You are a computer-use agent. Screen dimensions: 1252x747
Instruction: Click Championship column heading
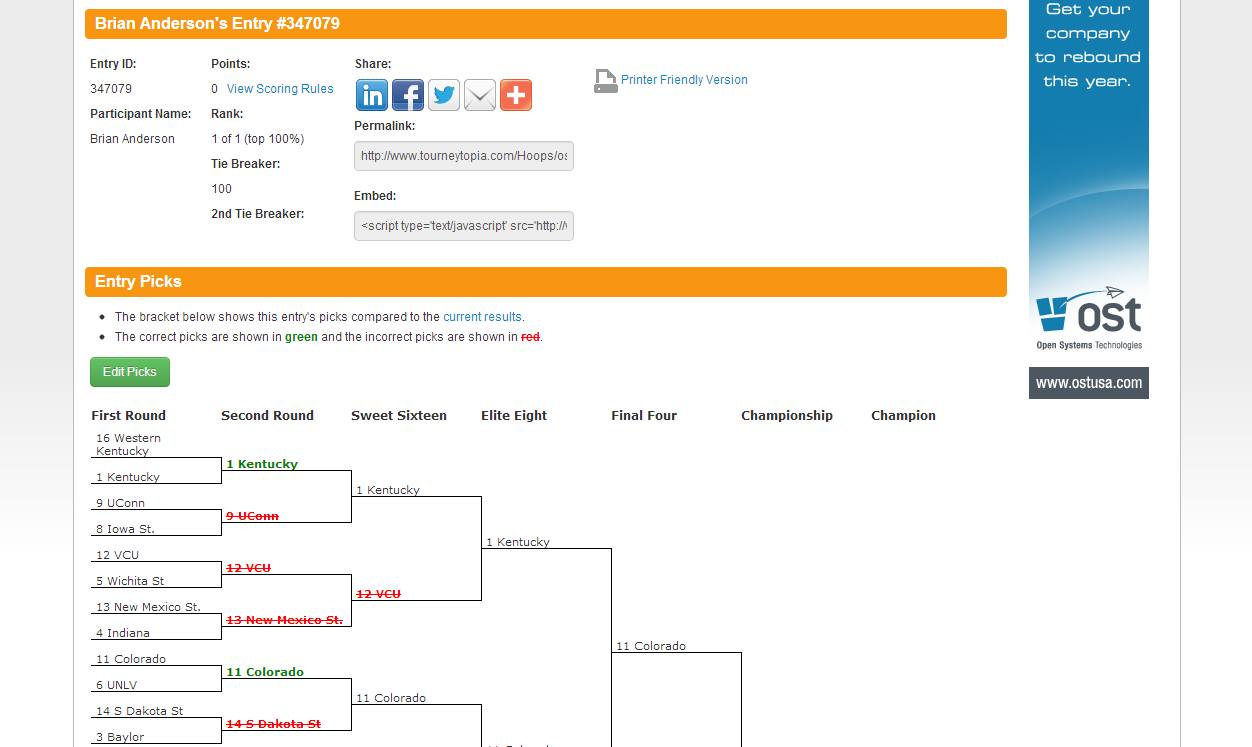pos(787,416)
